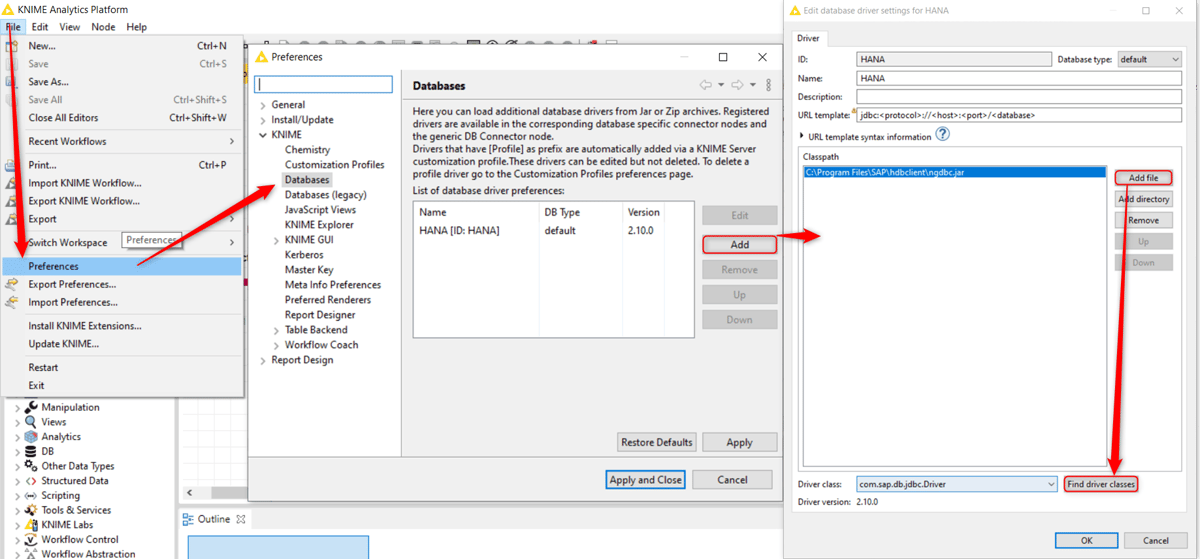Open the Databases page menu (three dots)
Viewport: 1200px width, 559px height.
(768, 86)
